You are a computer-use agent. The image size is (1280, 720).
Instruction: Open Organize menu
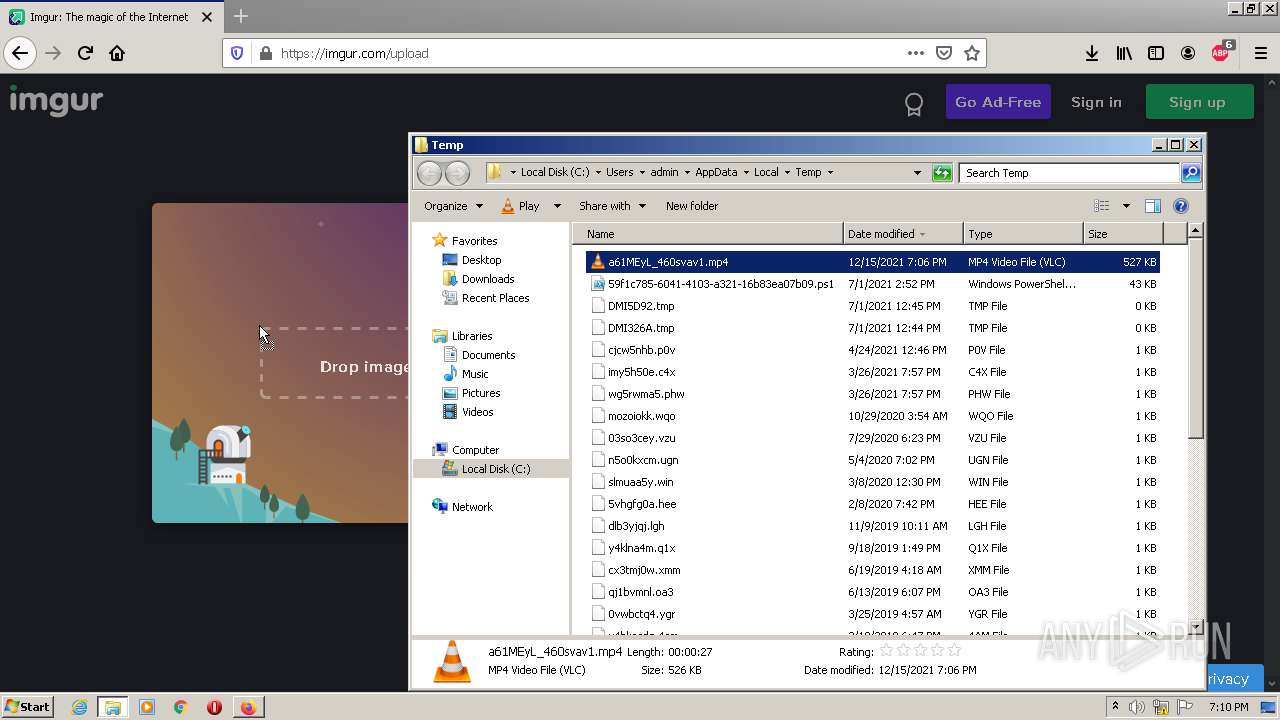coord(453,206)
